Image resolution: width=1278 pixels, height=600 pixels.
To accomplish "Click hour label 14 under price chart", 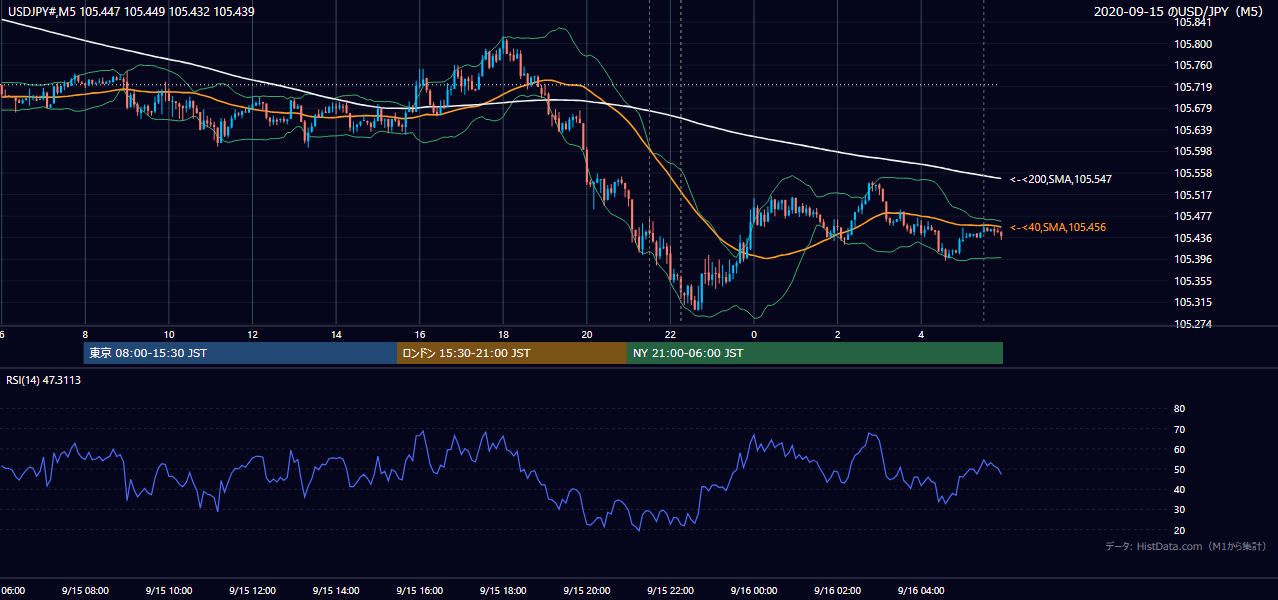I will 336,335.
